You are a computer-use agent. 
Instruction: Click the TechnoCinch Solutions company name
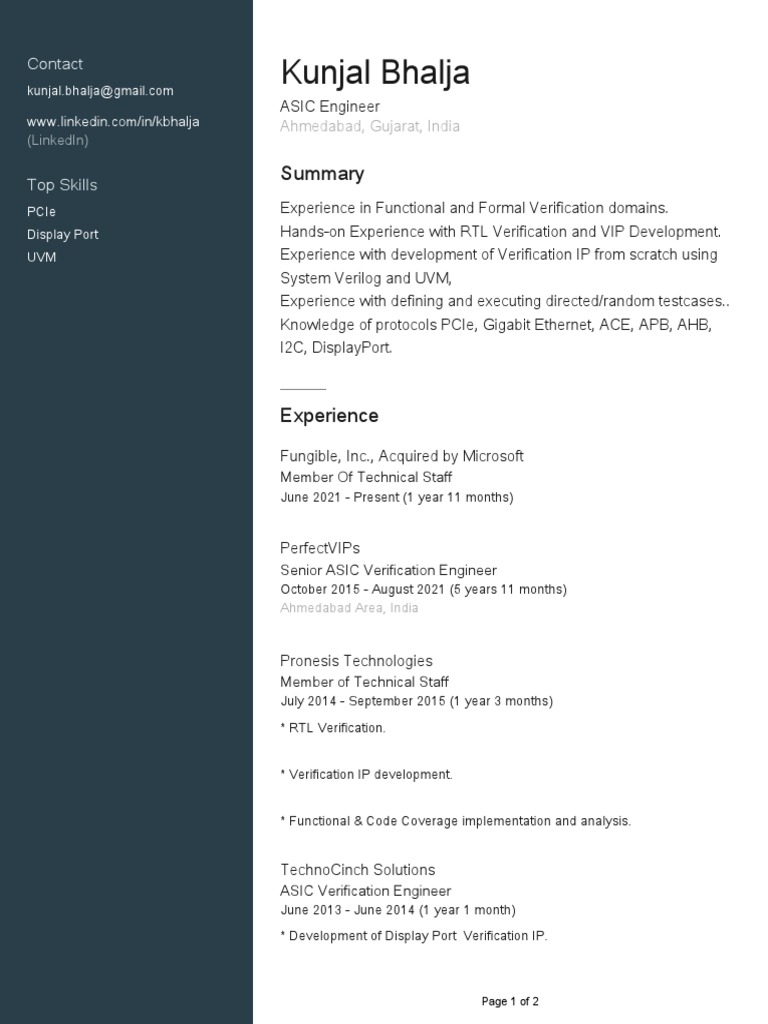pyautogui.click(x=358, y=870)
